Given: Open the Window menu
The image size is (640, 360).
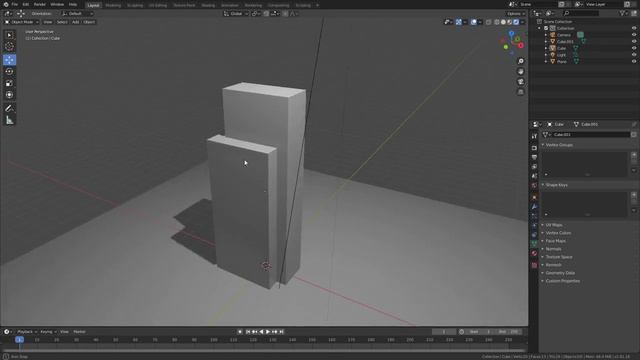Looking at the screenshot, I should point(57,4).
